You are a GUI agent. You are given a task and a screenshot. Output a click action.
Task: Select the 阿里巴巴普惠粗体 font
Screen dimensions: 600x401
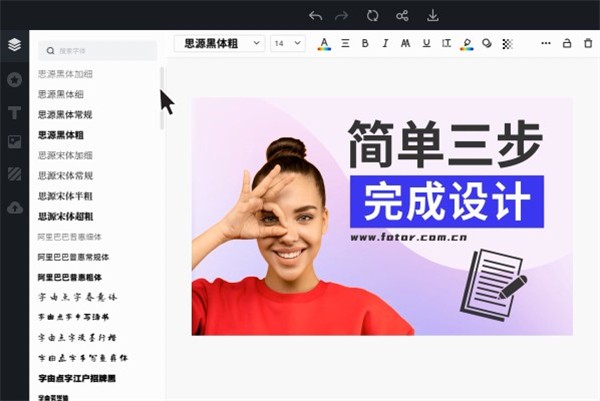coord(70,277)
